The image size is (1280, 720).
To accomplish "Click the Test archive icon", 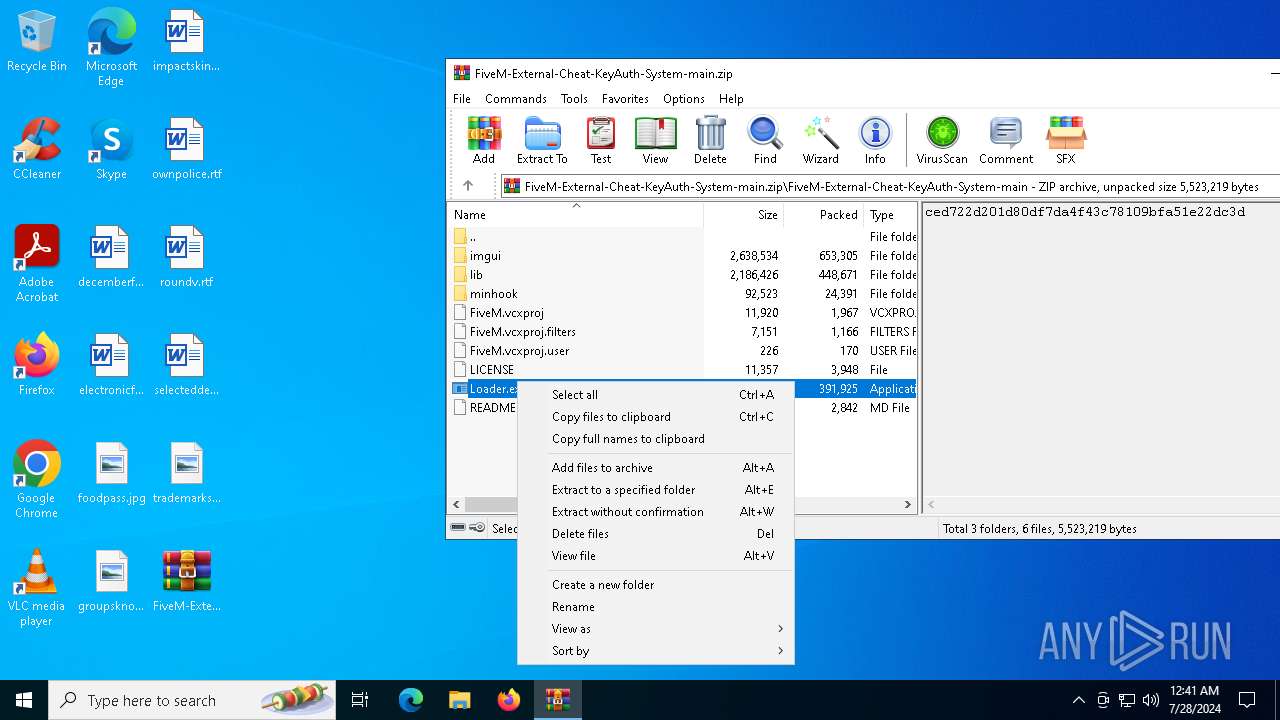I will [601, 140].
